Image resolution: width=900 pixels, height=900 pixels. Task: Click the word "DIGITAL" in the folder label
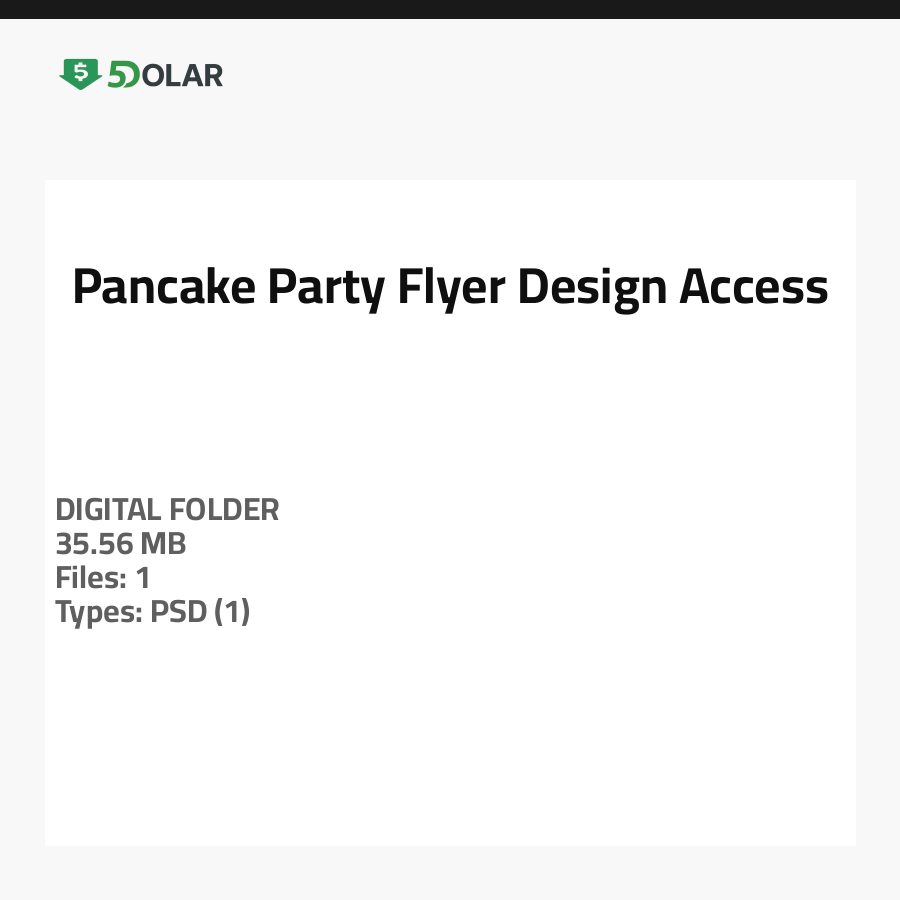(108, 510)
